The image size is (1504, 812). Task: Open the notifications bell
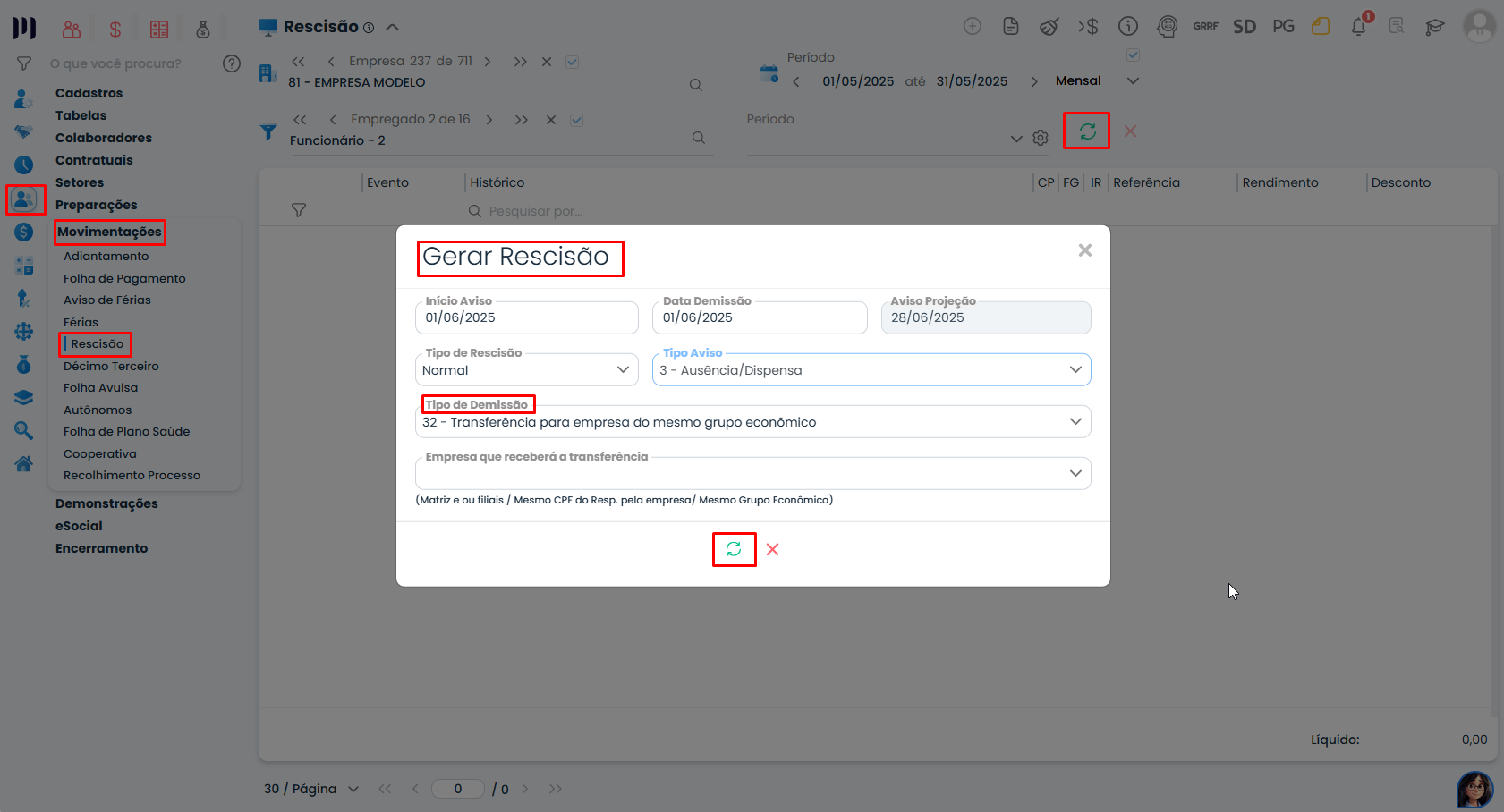1358,27
